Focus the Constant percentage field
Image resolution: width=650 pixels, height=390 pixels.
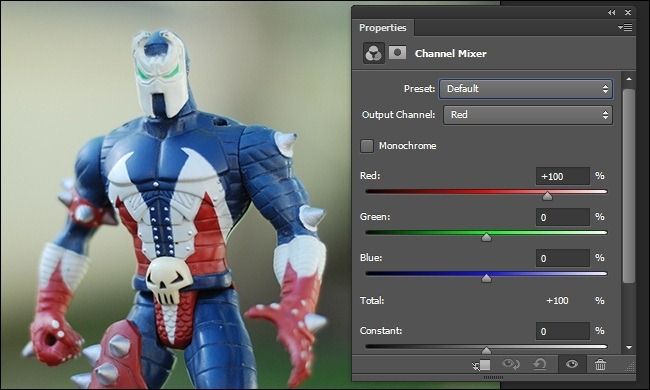click(x=563, y=331)
